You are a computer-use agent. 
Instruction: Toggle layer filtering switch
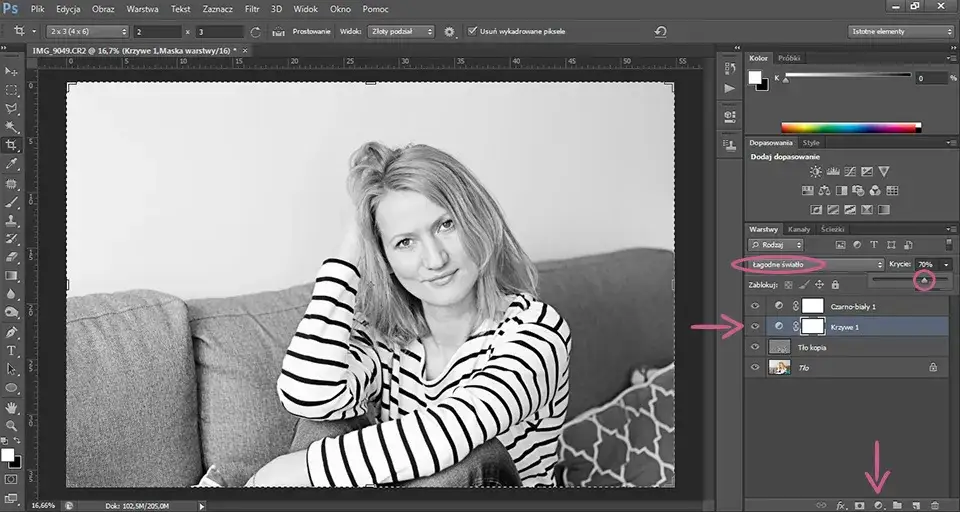949,244
